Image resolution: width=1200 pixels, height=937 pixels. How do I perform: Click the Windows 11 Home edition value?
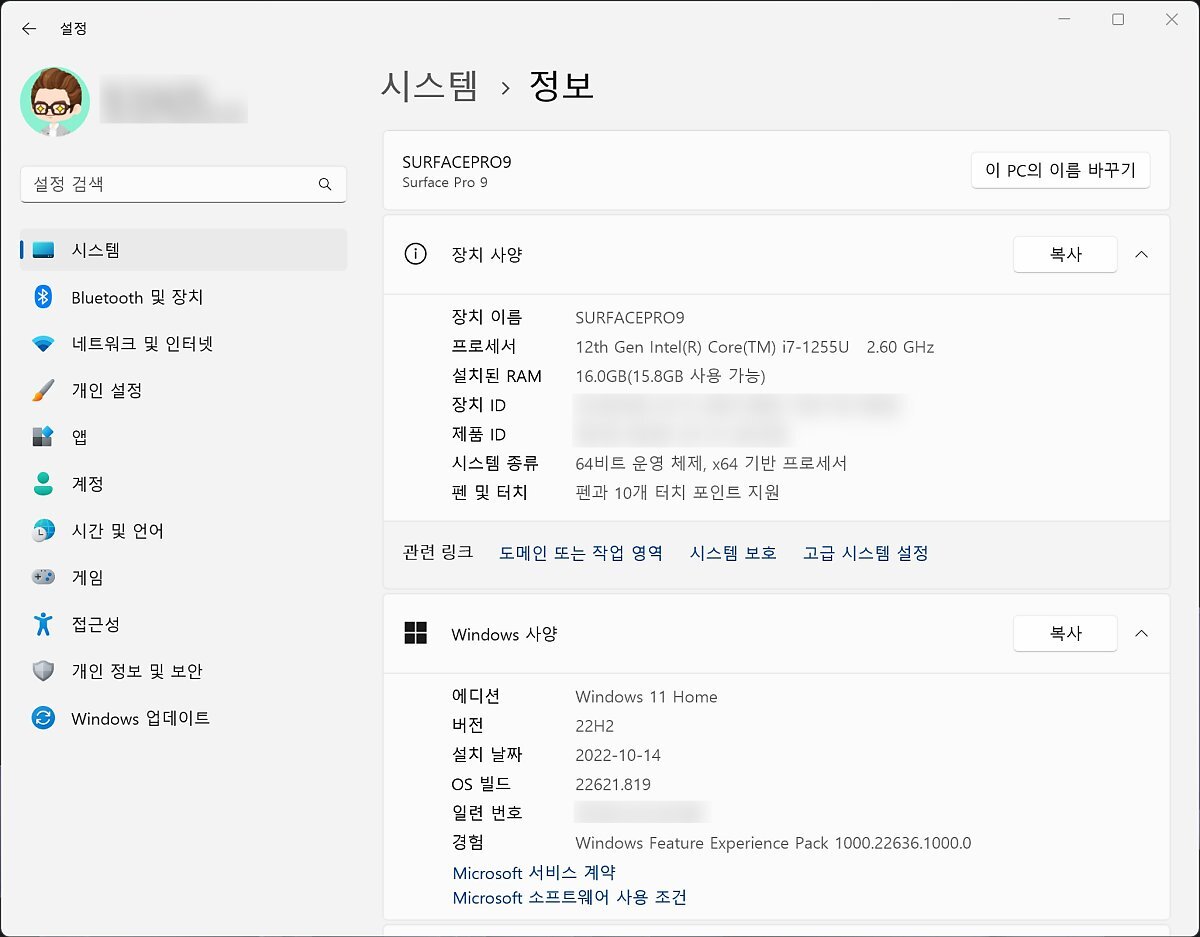(x=646, y=697)
